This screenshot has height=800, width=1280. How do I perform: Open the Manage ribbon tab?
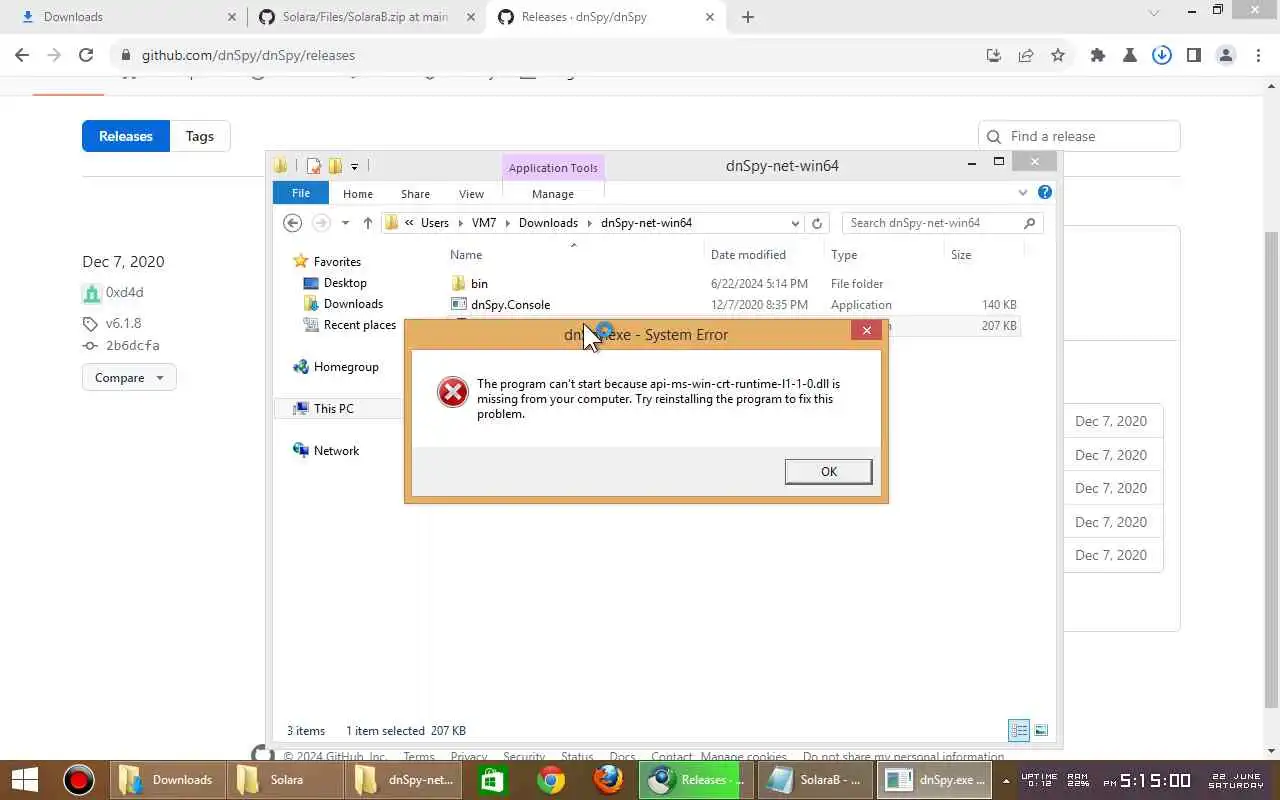pyautogui.click(x=553, y=194)
